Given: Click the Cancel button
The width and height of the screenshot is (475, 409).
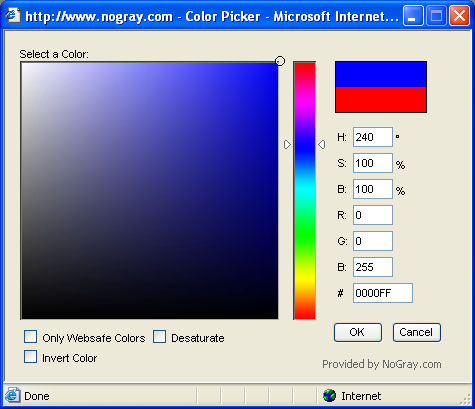Looking at the screenshot, I should [x=417, y=332].
